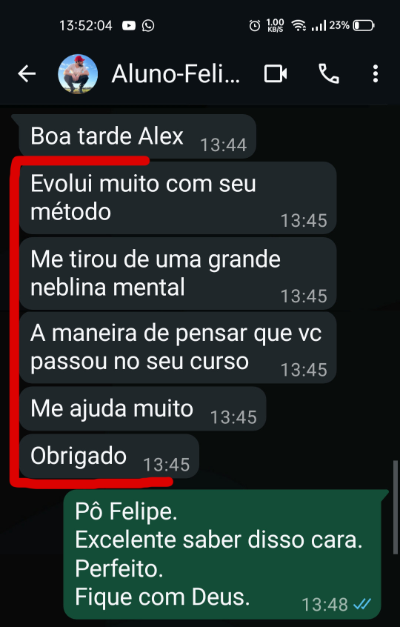Start a voice call with the phone icon
The height and width of the screenshot is (627, 400).
coord(329,74)
